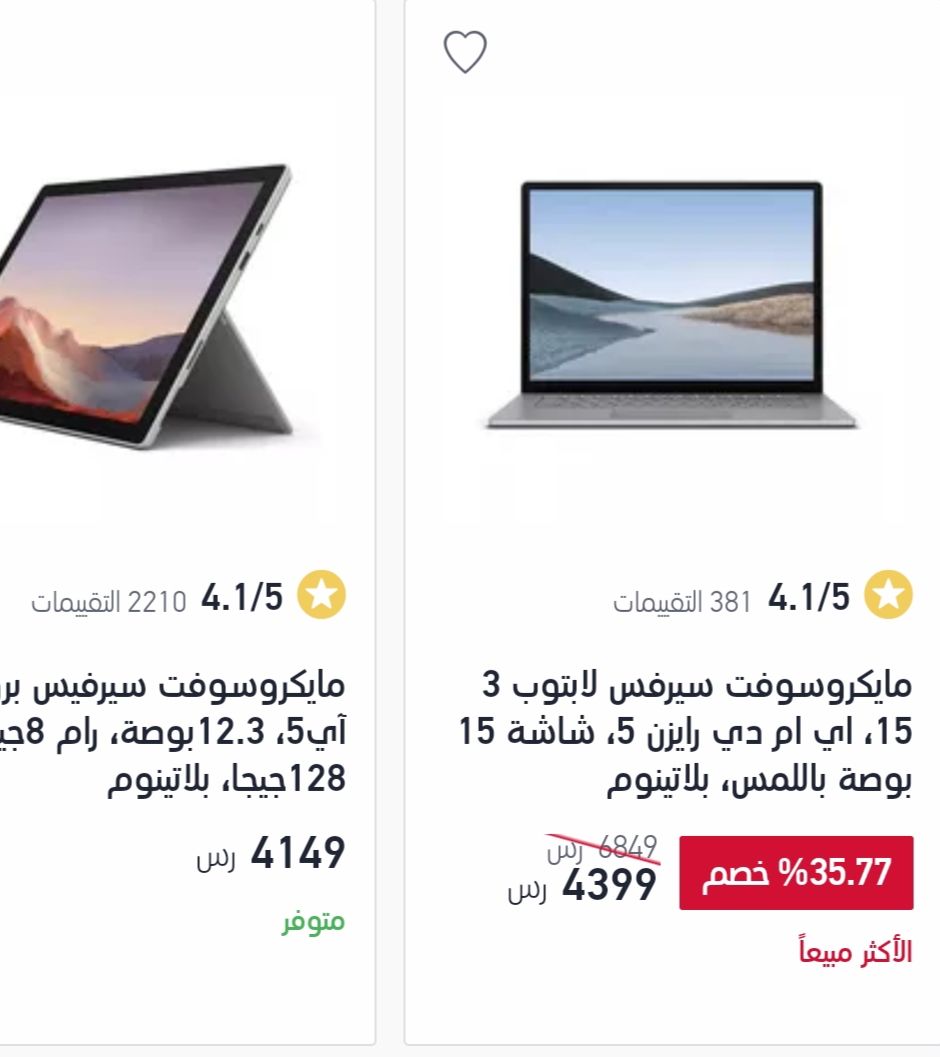
Task: Click the Surface Laptop 3 rating star icon
Action: [888, 595]
